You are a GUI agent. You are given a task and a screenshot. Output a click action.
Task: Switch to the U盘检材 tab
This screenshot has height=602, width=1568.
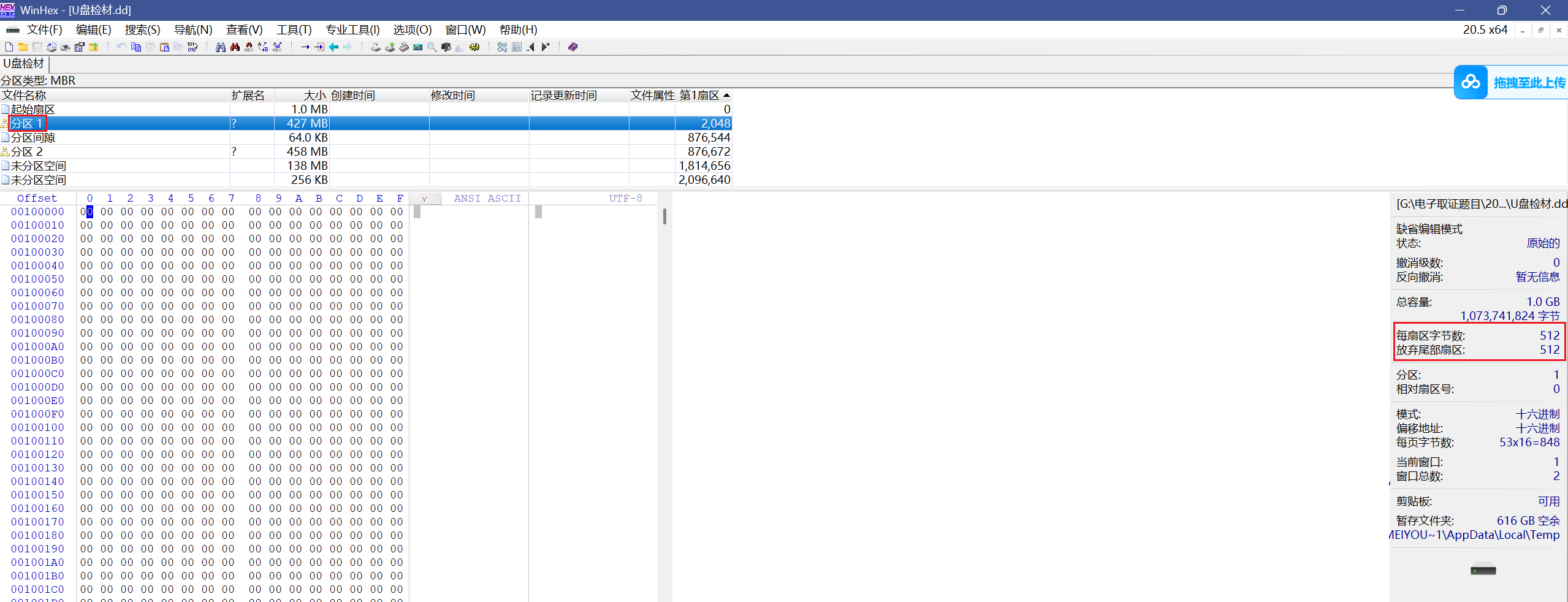(24, 64)
